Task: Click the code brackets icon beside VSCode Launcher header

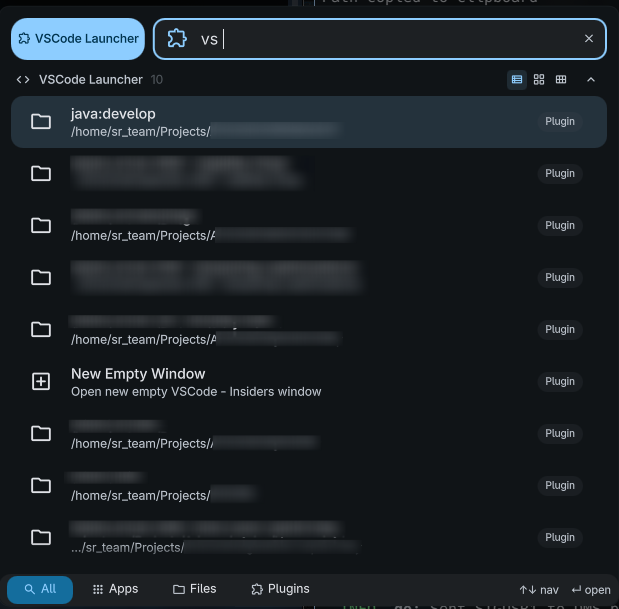Action: click(x=23, y=80)
